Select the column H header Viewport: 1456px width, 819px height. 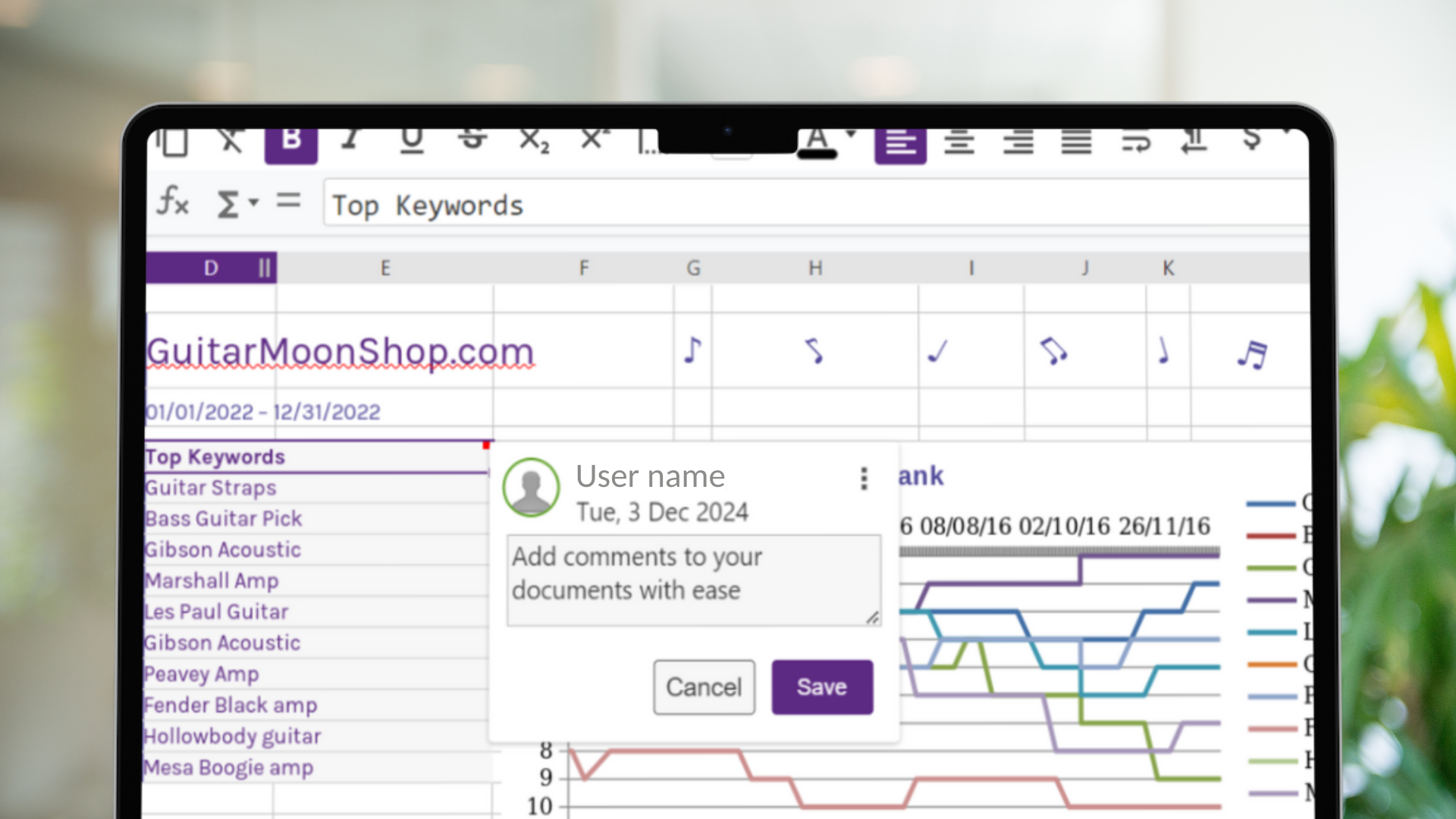(x=815, y=268)
